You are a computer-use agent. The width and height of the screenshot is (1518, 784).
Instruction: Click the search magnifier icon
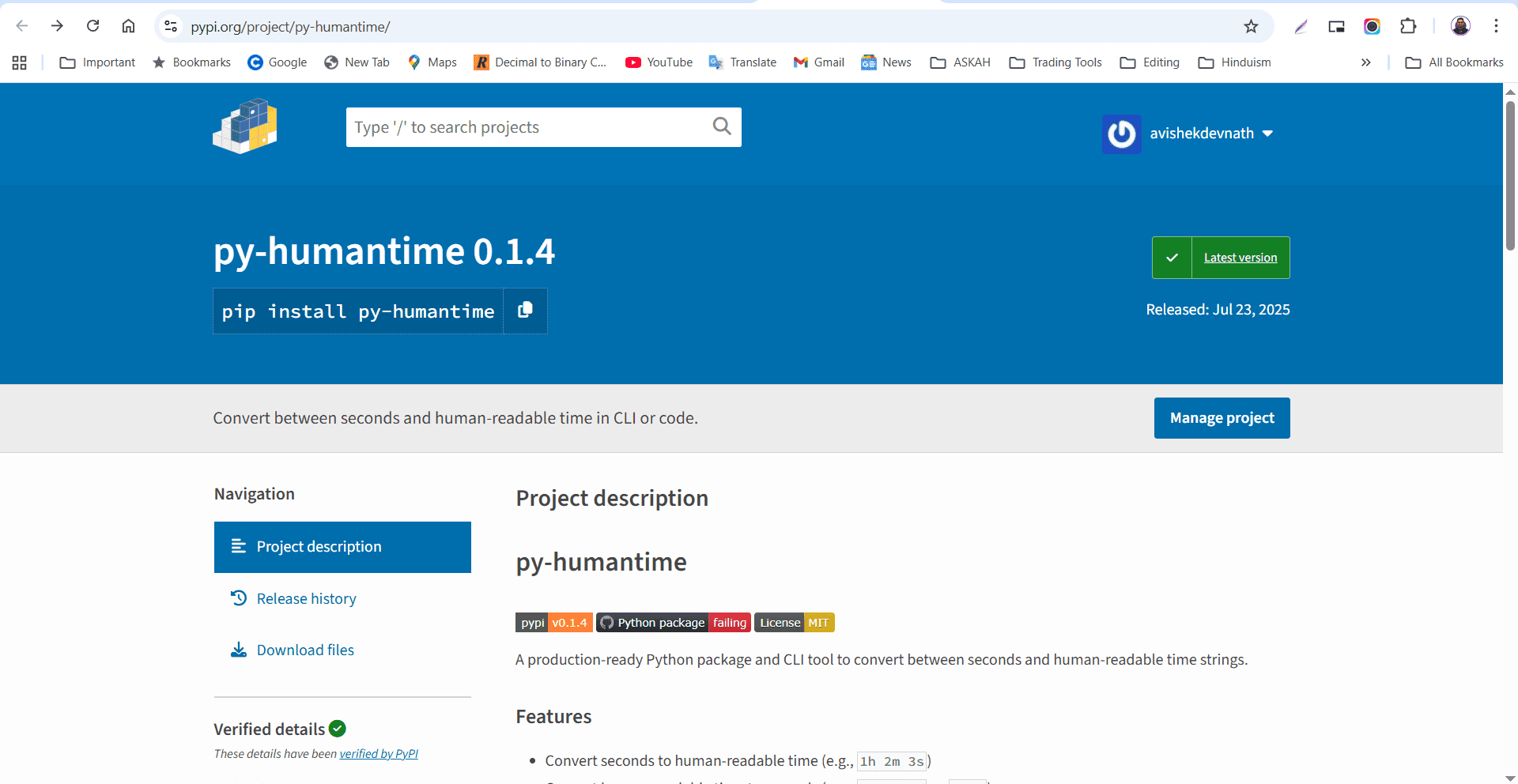tap(721, 126)
